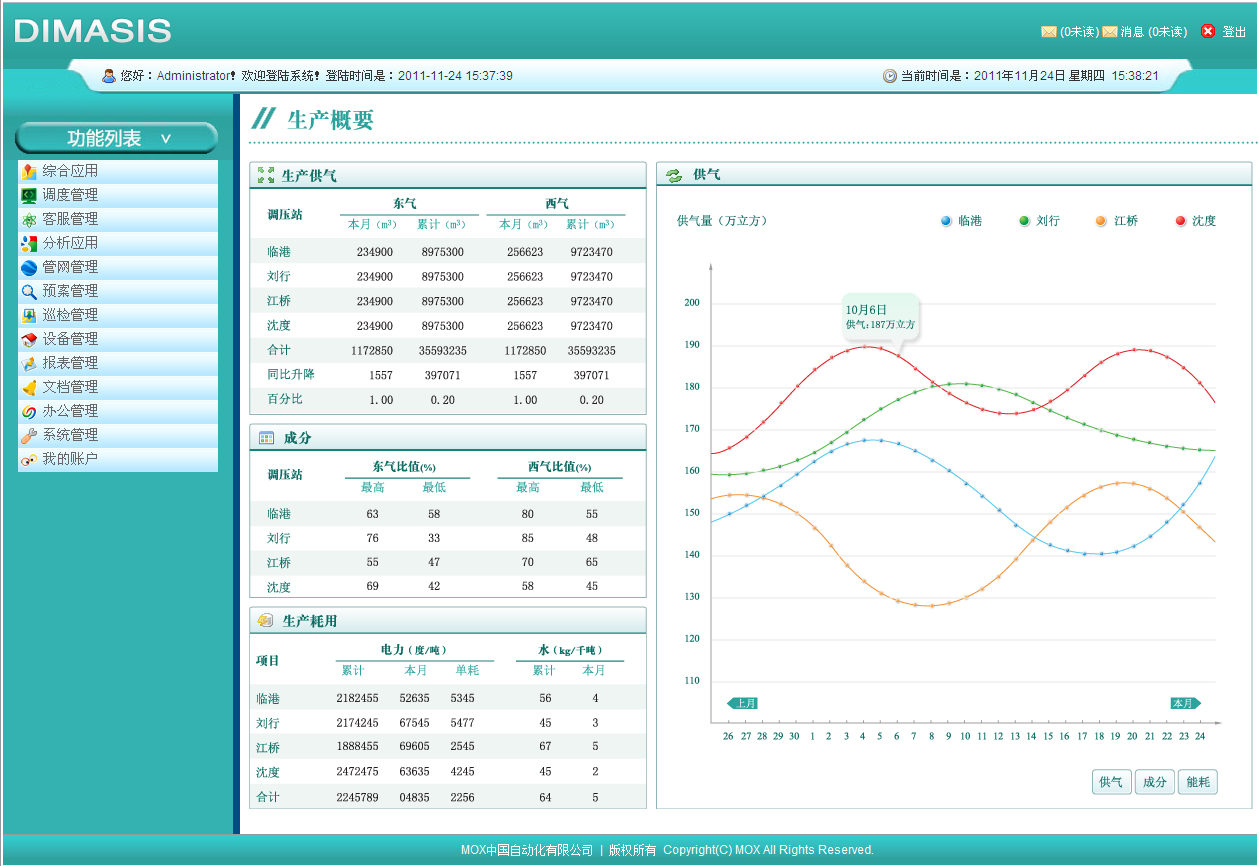Click the 消息 (0未读) link
Image resolution: width=1259 pixels, height=866 pixels.
click(x=1154, y=32)
